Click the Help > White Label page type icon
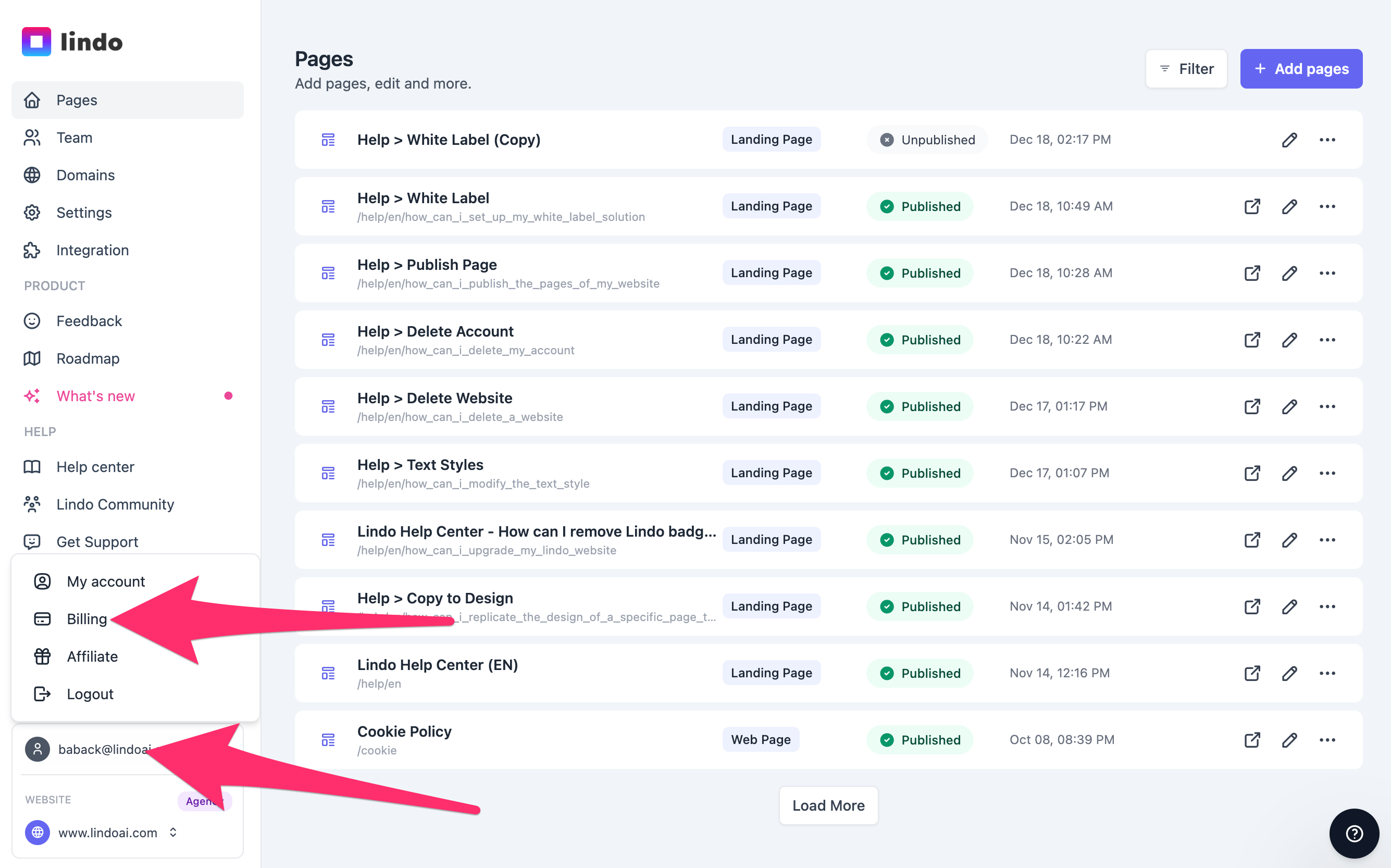 pos(328,206)
